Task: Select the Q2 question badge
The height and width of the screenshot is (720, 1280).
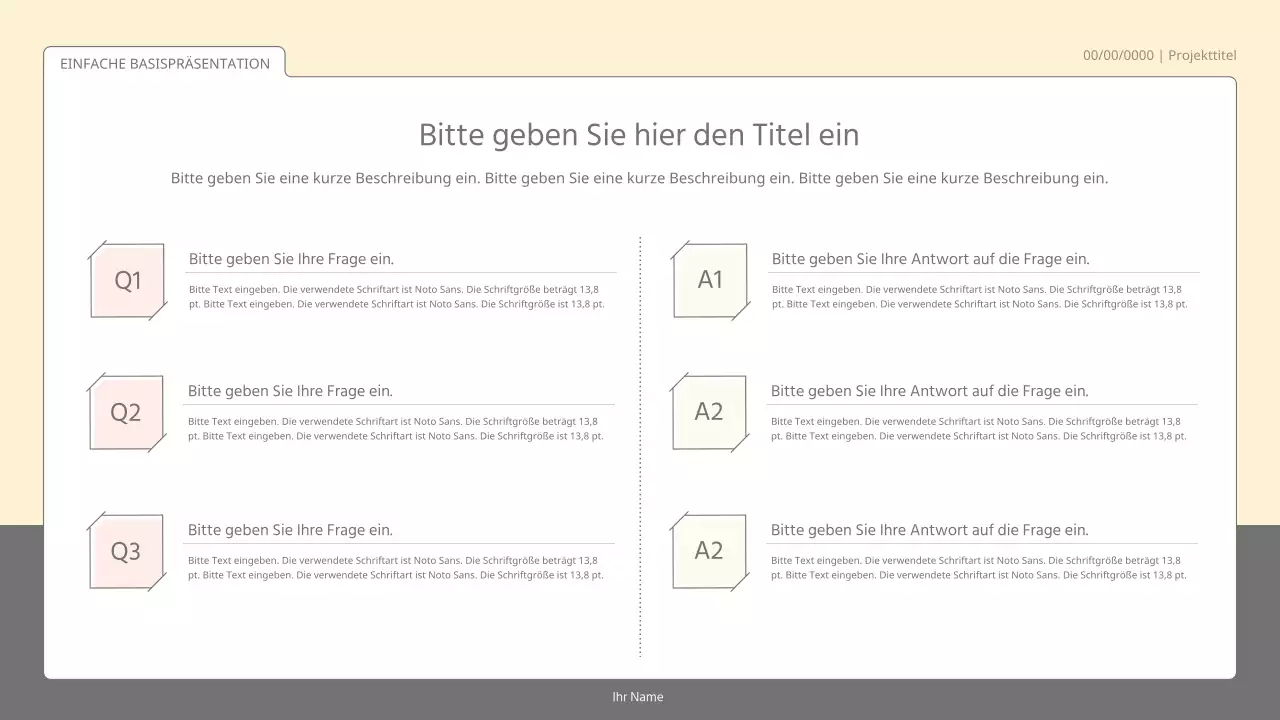Action: click(x=127, y=413)
